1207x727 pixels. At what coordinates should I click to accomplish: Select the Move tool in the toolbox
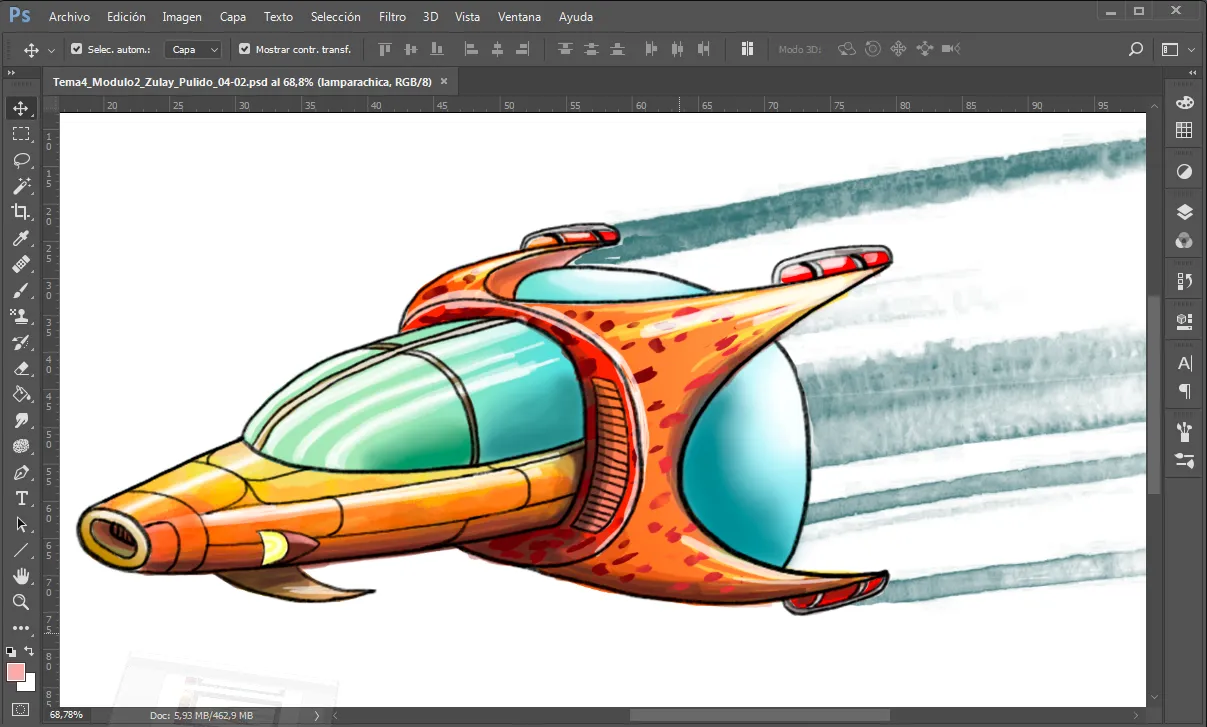[20, 108]
